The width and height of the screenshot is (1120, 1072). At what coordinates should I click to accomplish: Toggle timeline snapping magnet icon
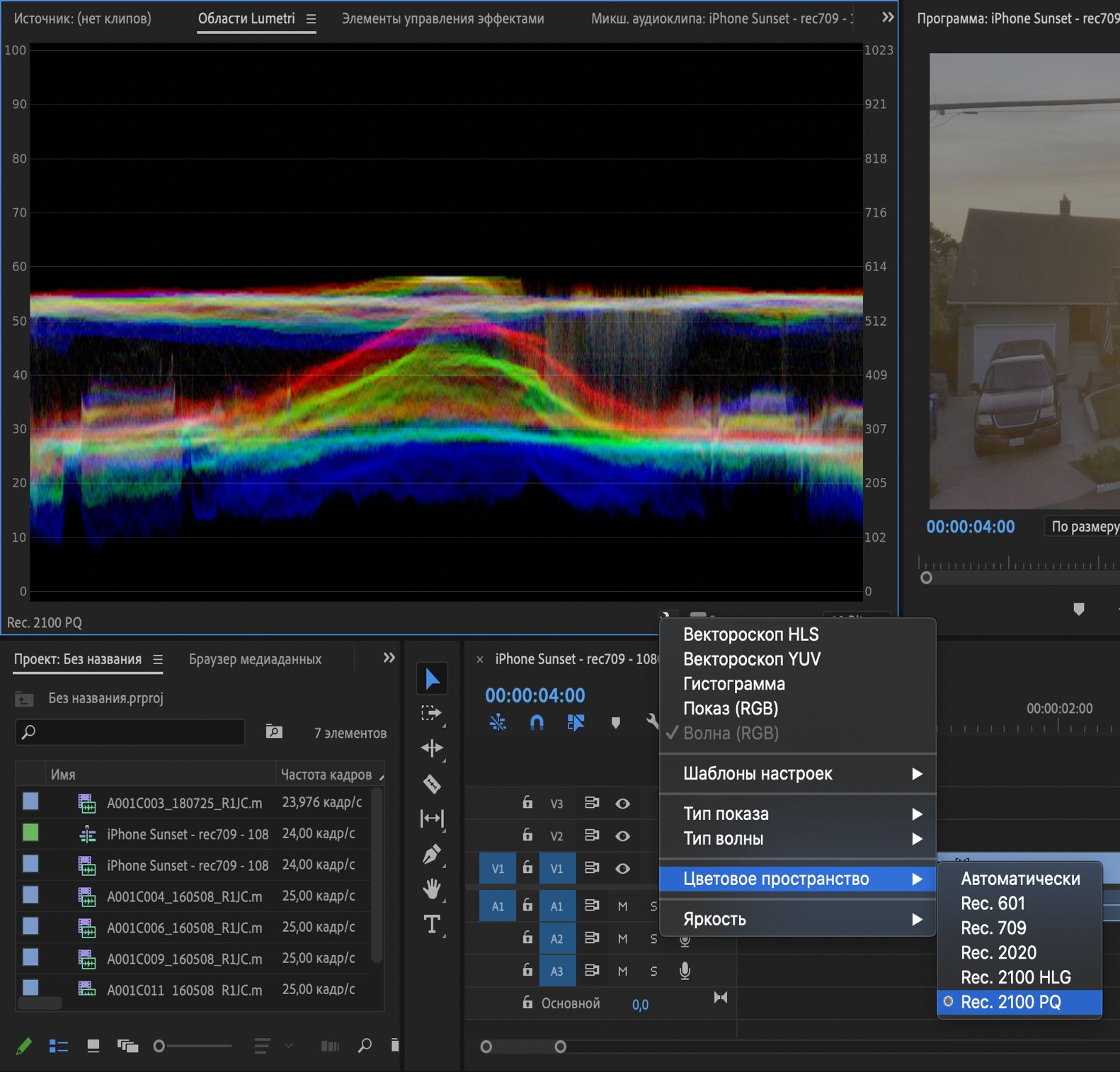click(537, 722)
